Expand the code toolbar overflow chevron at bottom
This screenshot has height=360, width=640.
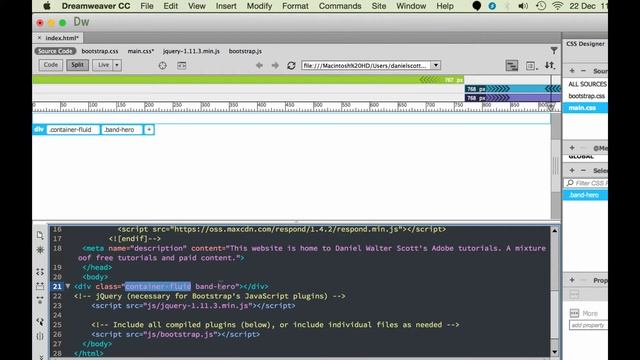pyautogui.click(x=41, y=357)
